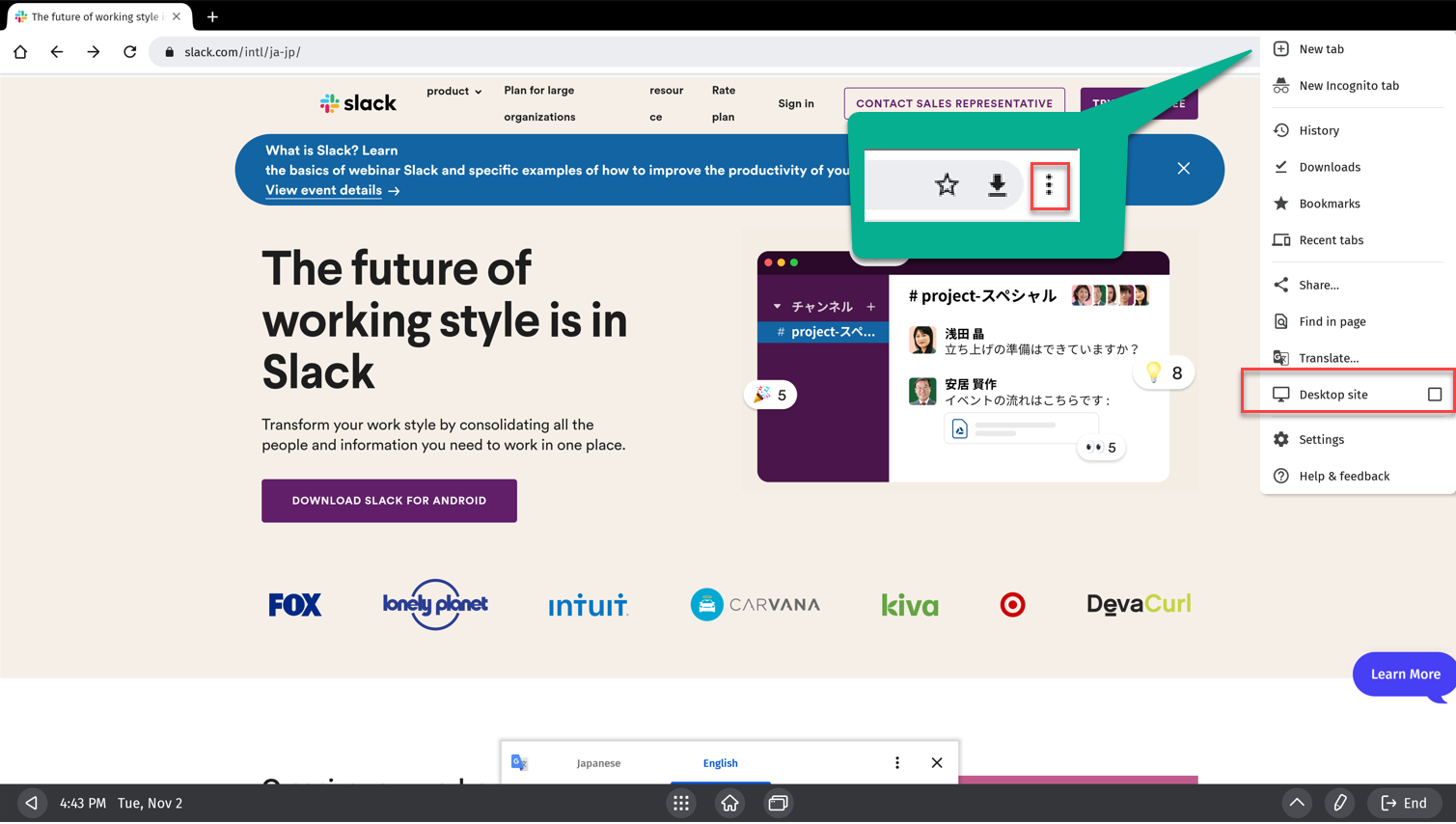Go back using the back arrow

click(x=57, y=52)
